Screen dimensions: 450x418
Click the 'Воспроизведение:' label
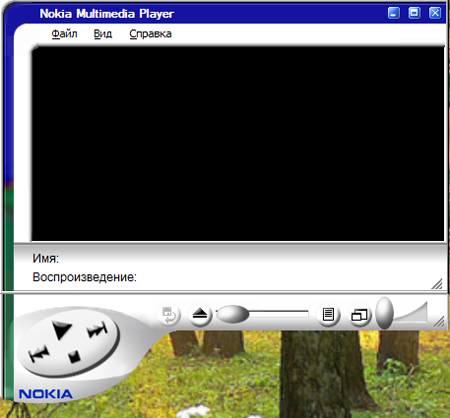click(x=84, y=277)
